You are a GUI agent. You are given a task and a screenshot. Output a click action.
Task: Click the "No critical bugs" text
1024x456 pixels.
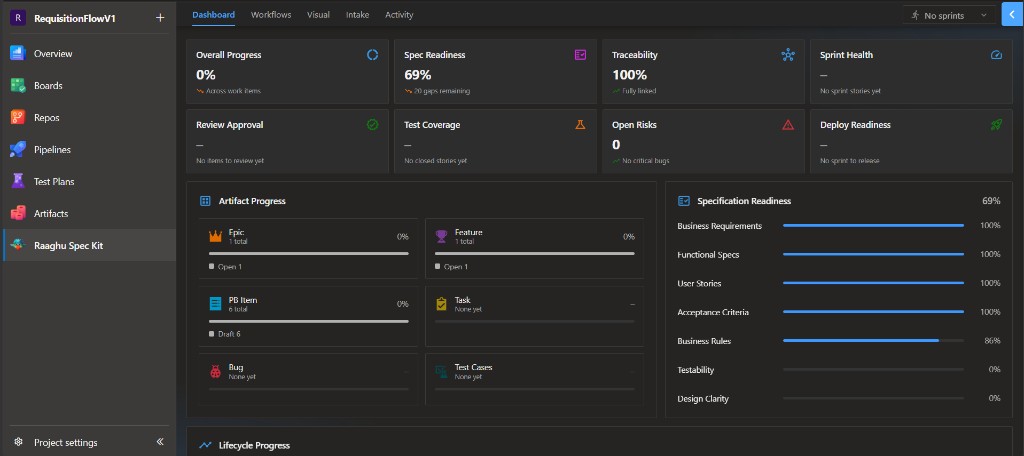[x=646, y=161]
